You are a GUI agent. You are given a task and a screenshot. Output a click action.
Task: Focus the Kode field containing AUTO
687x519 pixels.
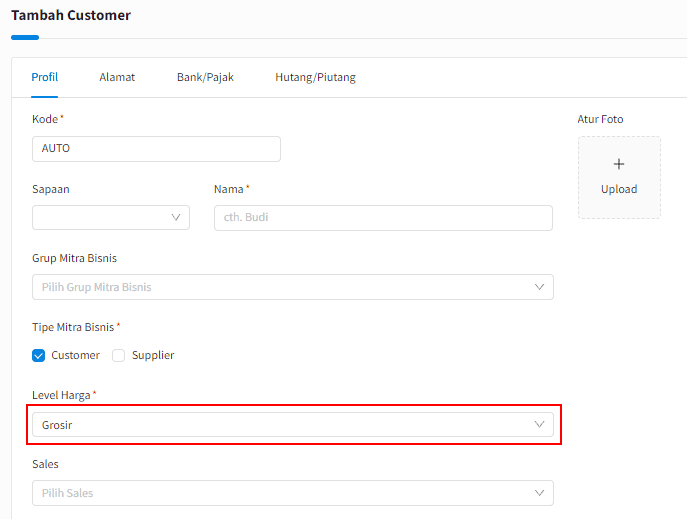click(x=156, y=149)
